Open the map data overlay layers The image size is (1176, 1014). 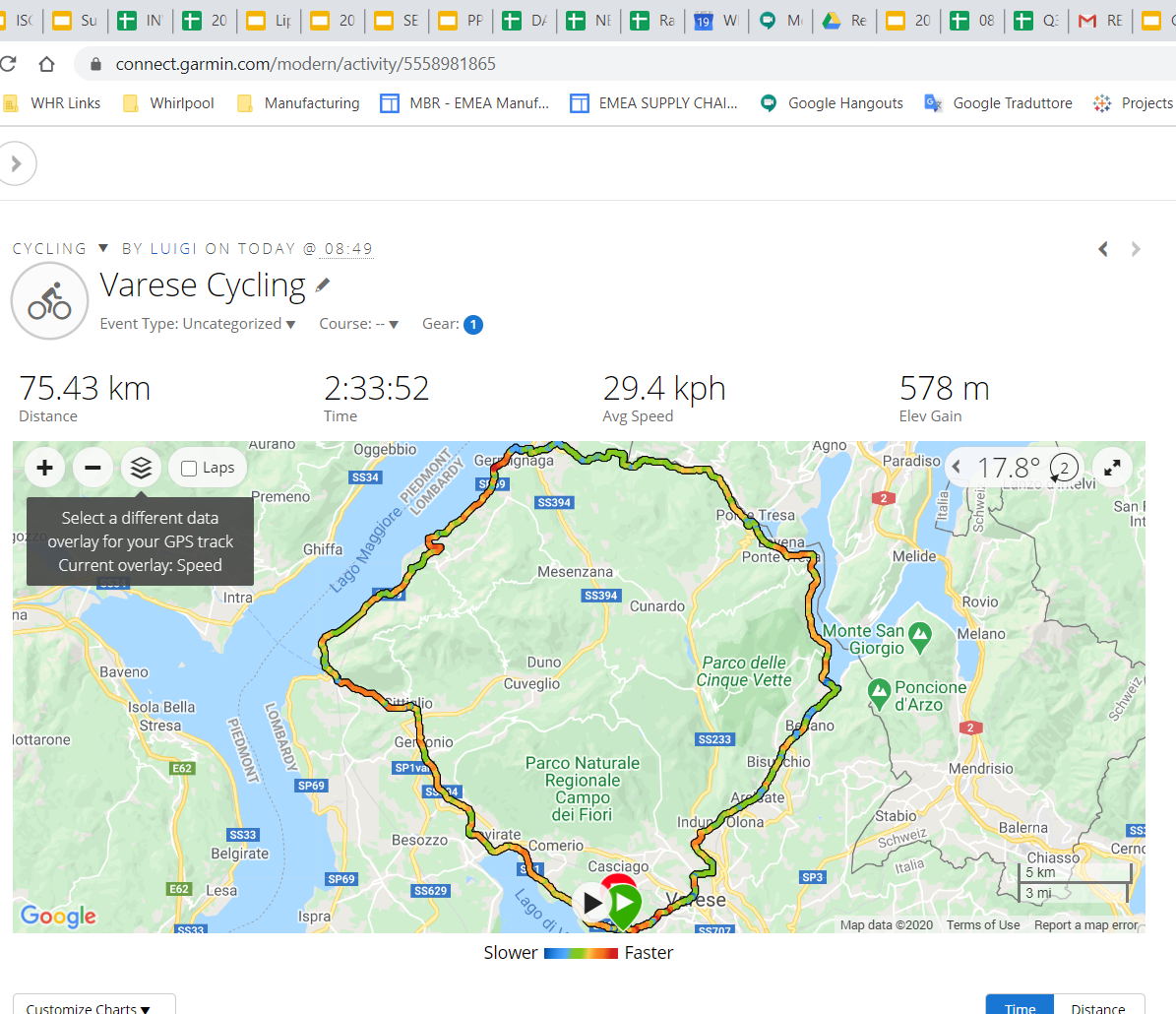coord(141,468)
